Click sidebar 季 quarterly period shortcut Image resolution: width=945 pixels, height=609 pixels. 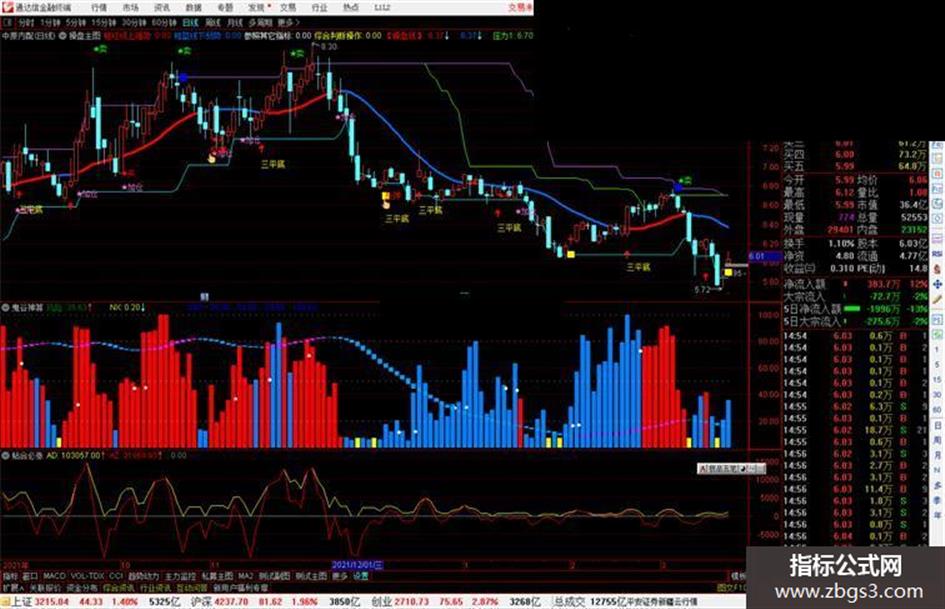937,500
